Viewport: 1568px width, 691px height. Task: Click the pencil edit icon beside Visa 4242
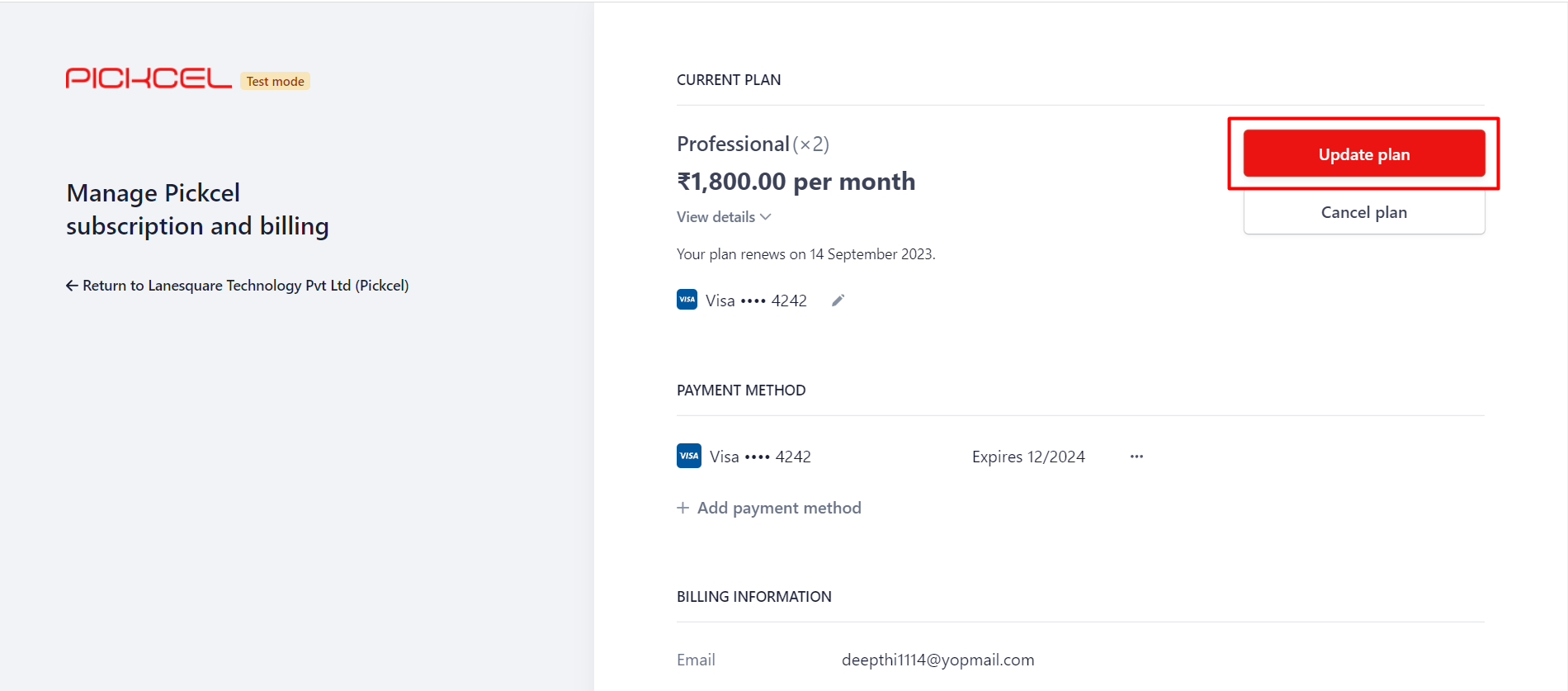(x=838, y=301)
